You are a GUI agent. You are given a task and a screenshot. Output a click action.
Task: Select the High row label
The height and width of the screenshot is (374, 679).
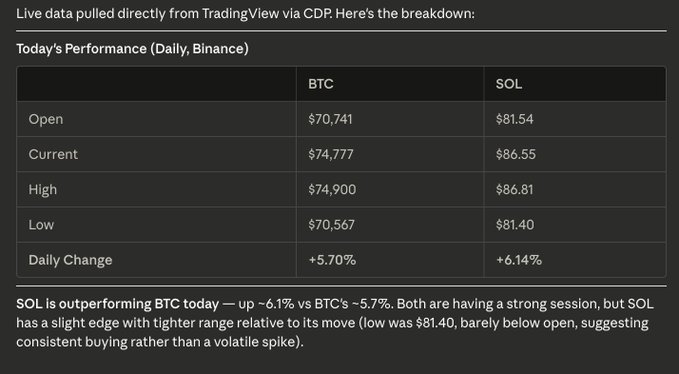(x=42, y=190)
